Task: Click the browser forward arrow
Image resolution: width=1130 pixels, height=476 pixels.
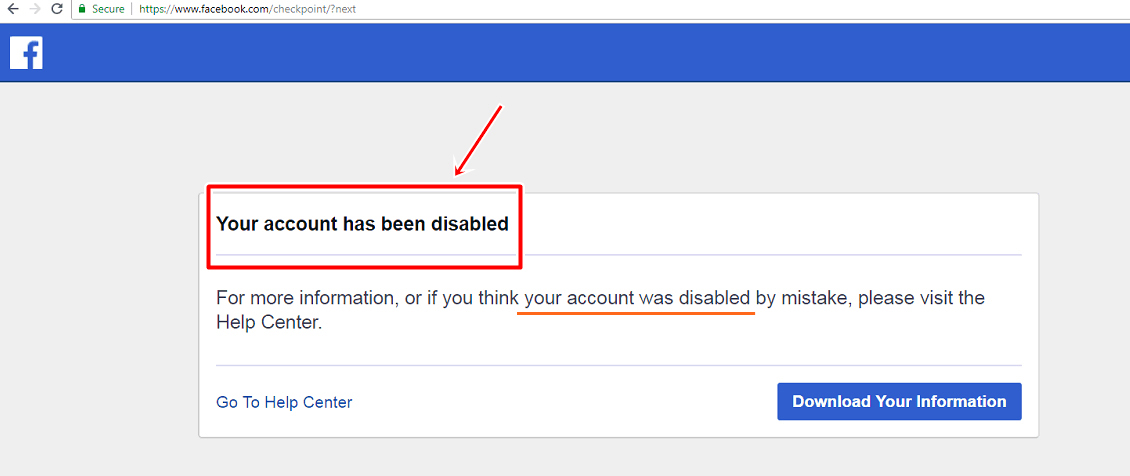Action: [x=34, y=9]
